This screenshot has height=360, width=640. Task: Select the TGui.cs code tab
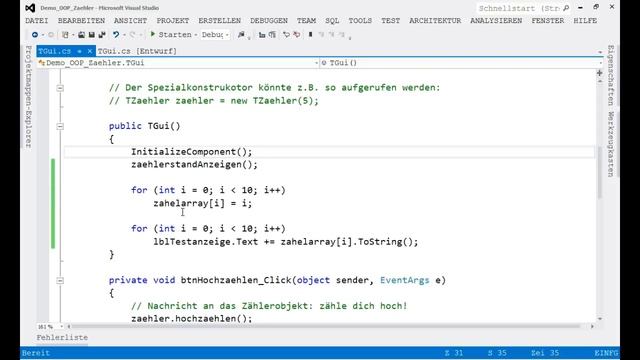click(x=55, y=51)
